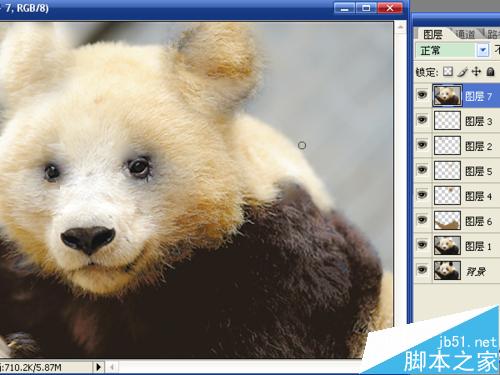Select the 图层 2 thumbnail

(x=447, y=145)
